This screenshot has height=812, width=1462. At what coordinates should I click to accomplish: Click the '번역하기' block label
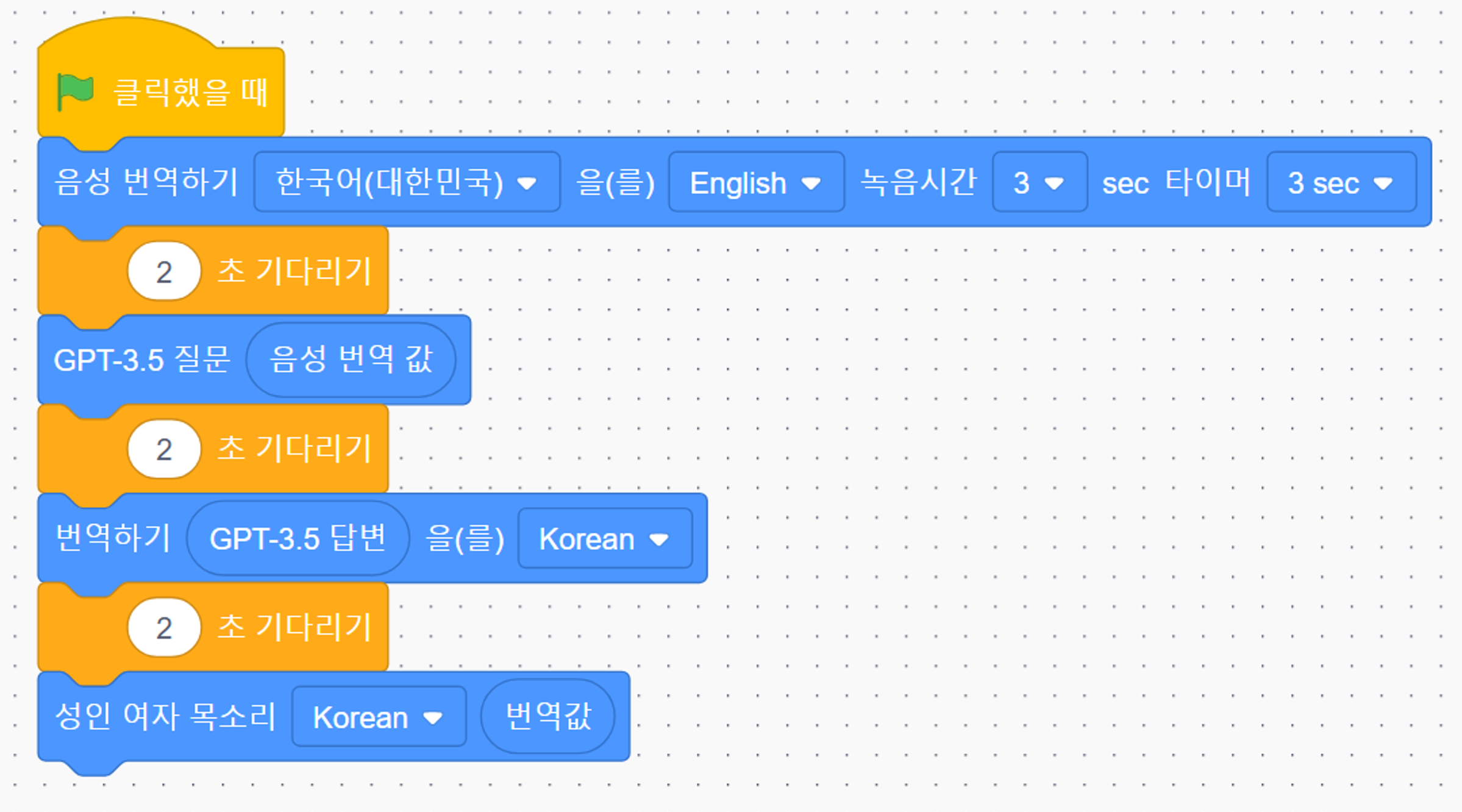(113, 538)
